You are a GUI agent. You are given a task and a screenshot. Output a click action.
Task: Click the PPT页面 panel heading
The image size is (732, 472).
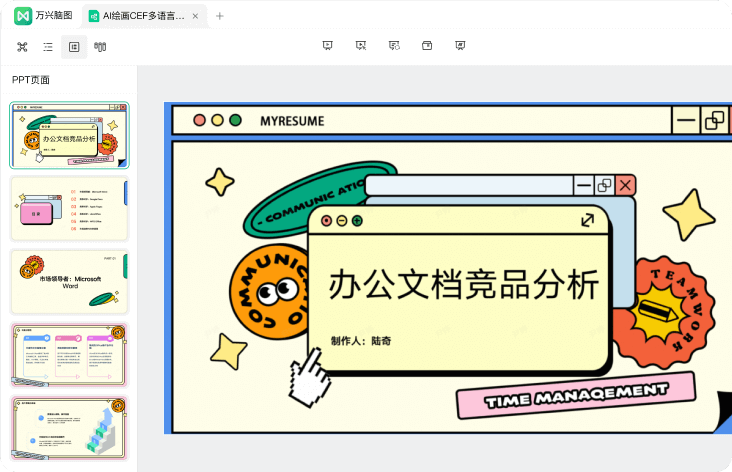[31, 80]
